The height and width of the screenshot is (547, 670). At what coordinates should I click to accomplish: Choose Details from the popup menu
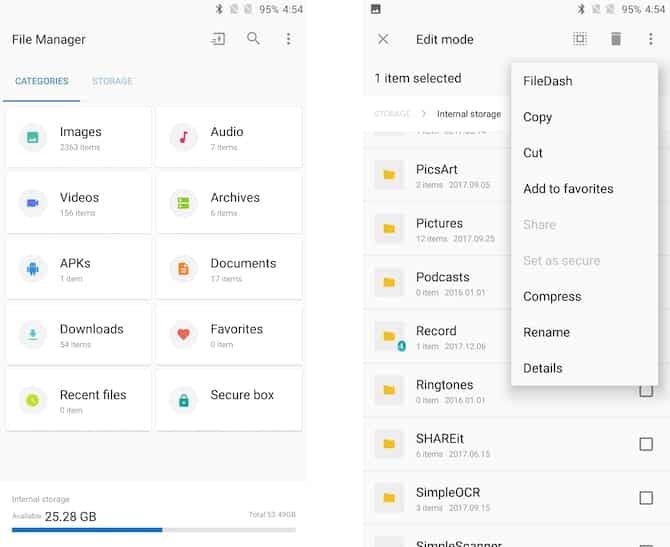[x=543, y=368]
